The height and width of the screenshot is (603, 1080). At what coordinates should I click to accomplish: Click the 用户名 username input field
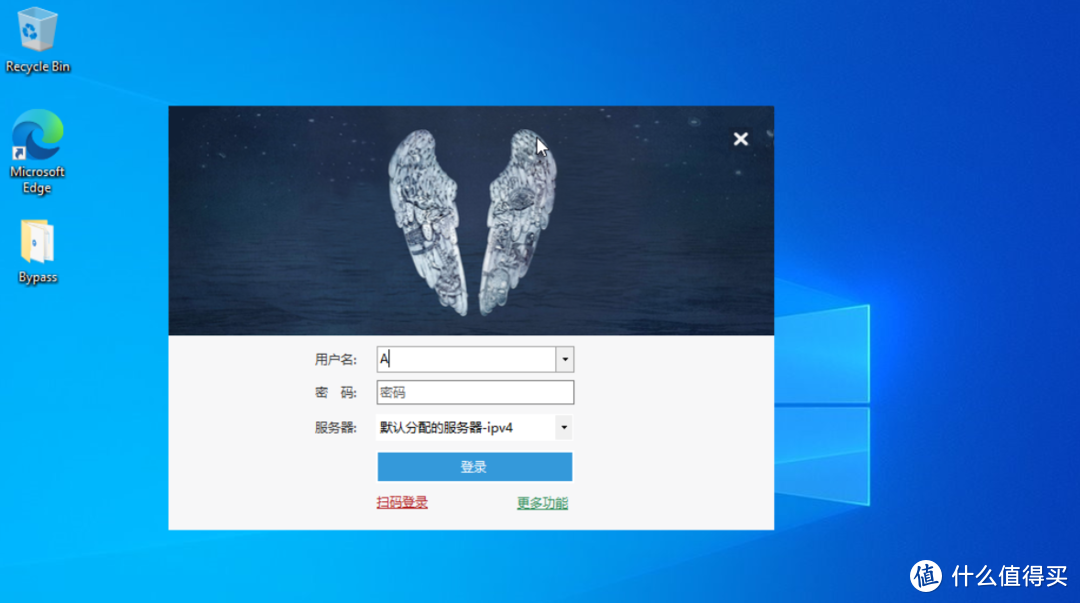click(466, 359)
